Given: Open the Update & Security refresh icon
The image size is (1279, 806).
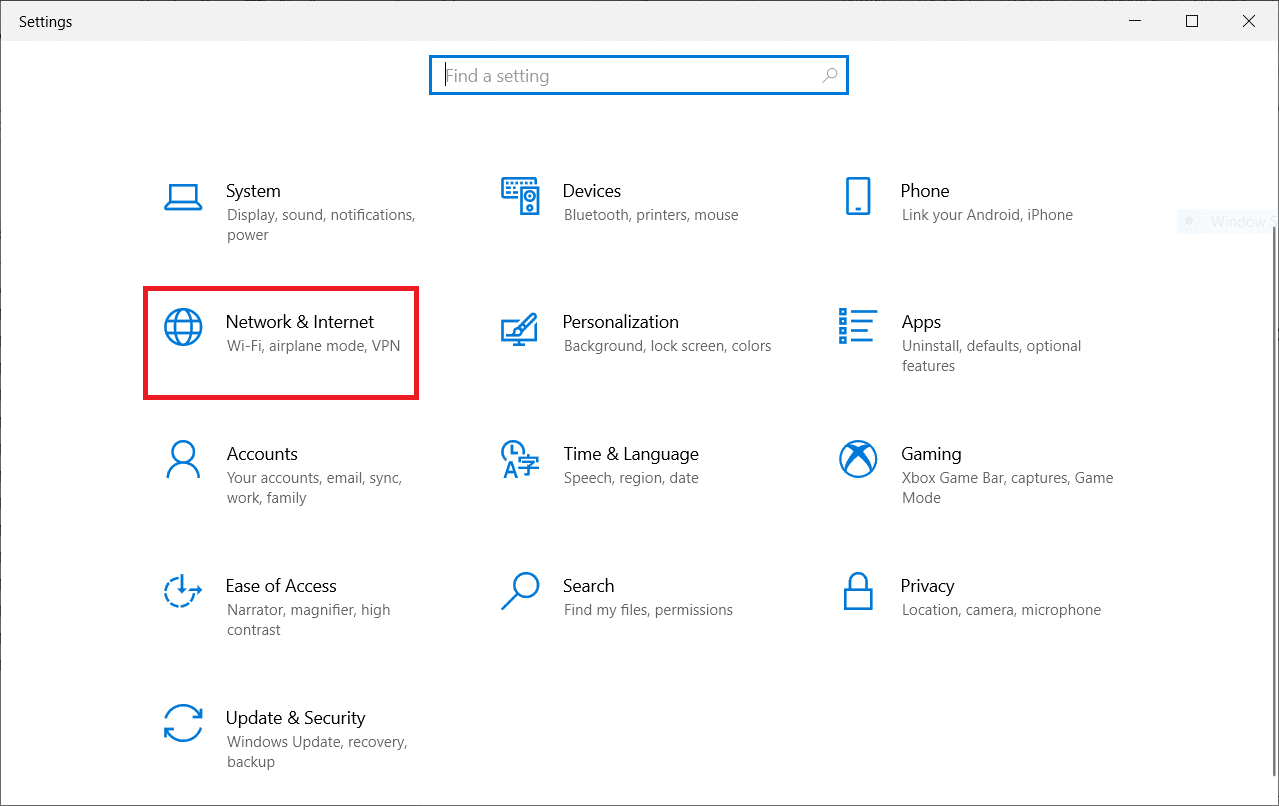Looking at the screenshot, I should coord(183,723).
